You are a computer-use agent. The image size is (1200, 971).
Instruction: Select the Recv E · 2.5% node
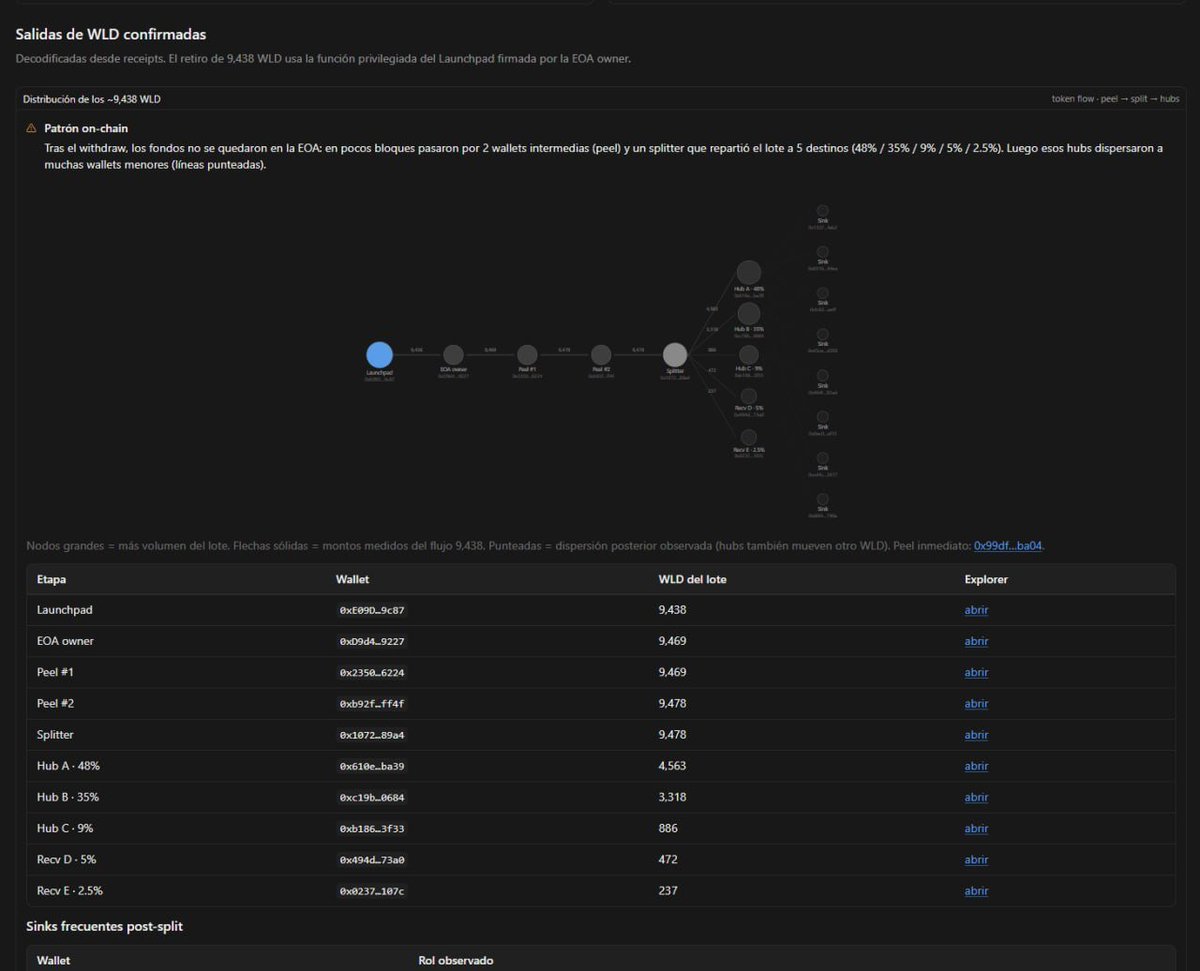tap(749, 437)
